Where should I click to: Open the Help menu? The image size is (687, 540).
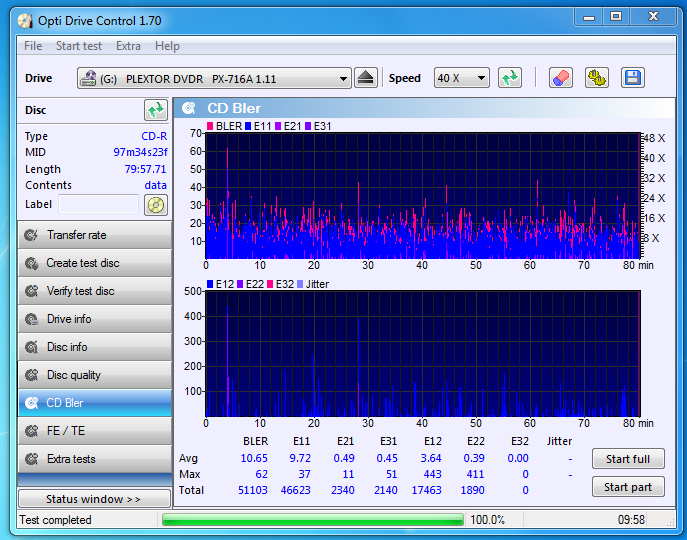point(167,46)
